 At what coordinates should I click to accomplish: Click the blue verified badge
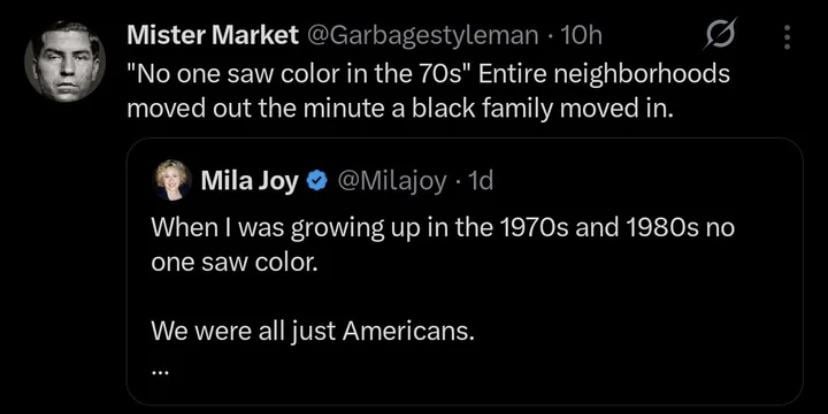[315, 182]
